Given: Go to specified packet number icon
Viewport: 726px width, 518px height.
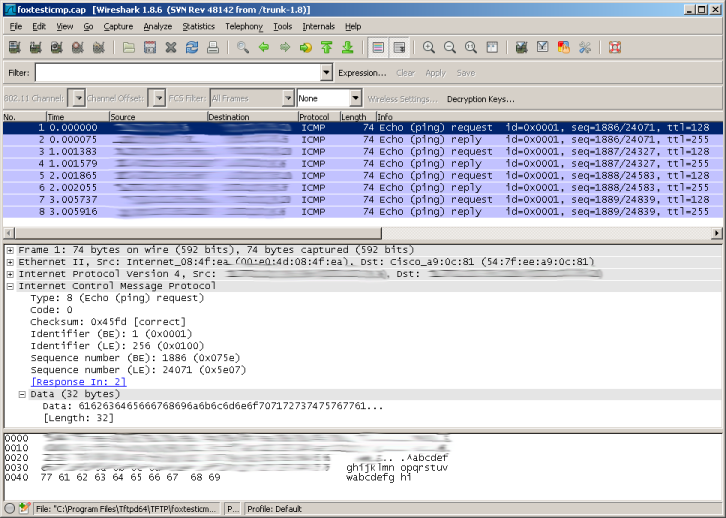Looking at the screenshot, I should click(x=306, y=47).
